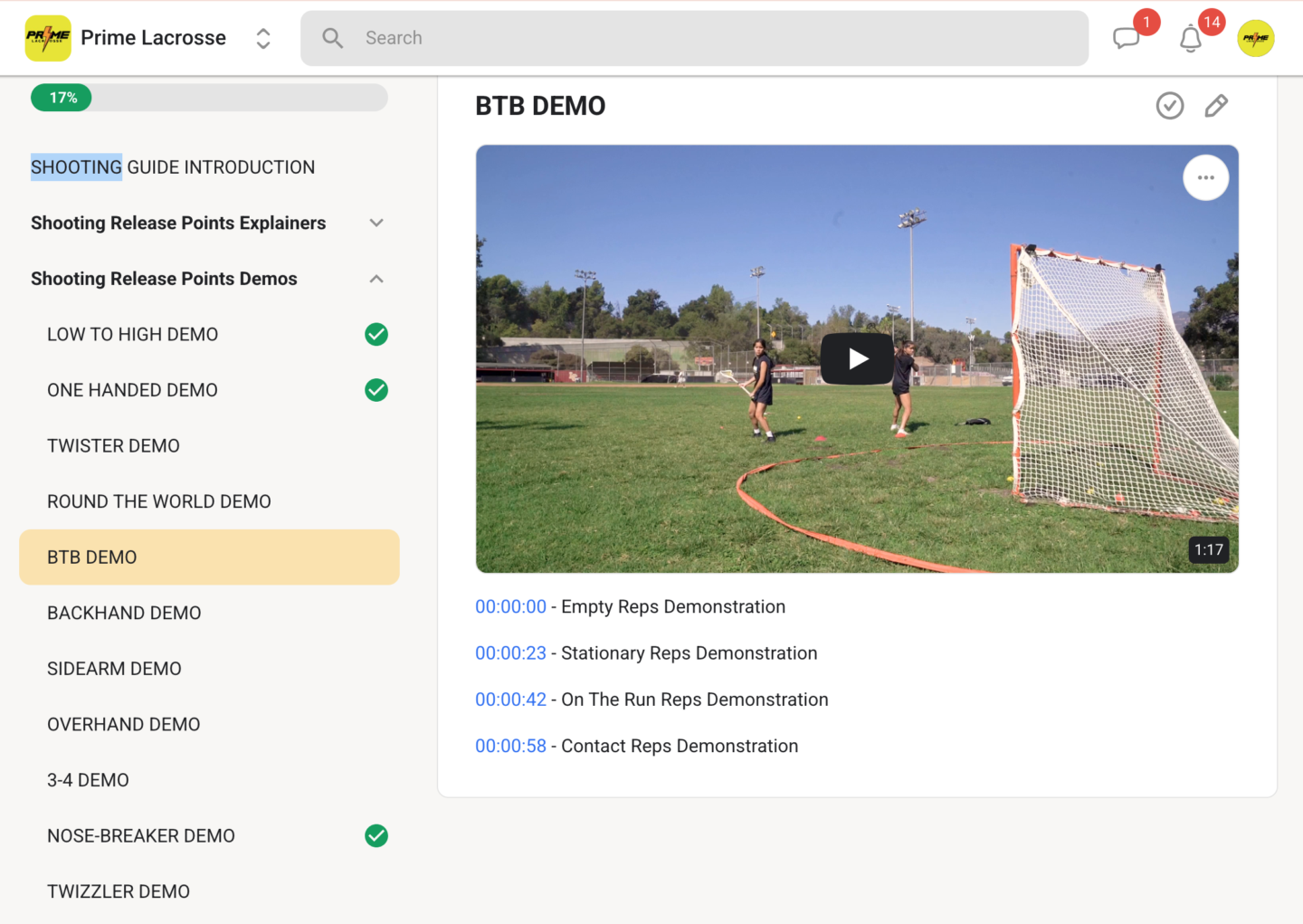Click the 17% course progress bar

pyautogui.click(x=209, y=98)
